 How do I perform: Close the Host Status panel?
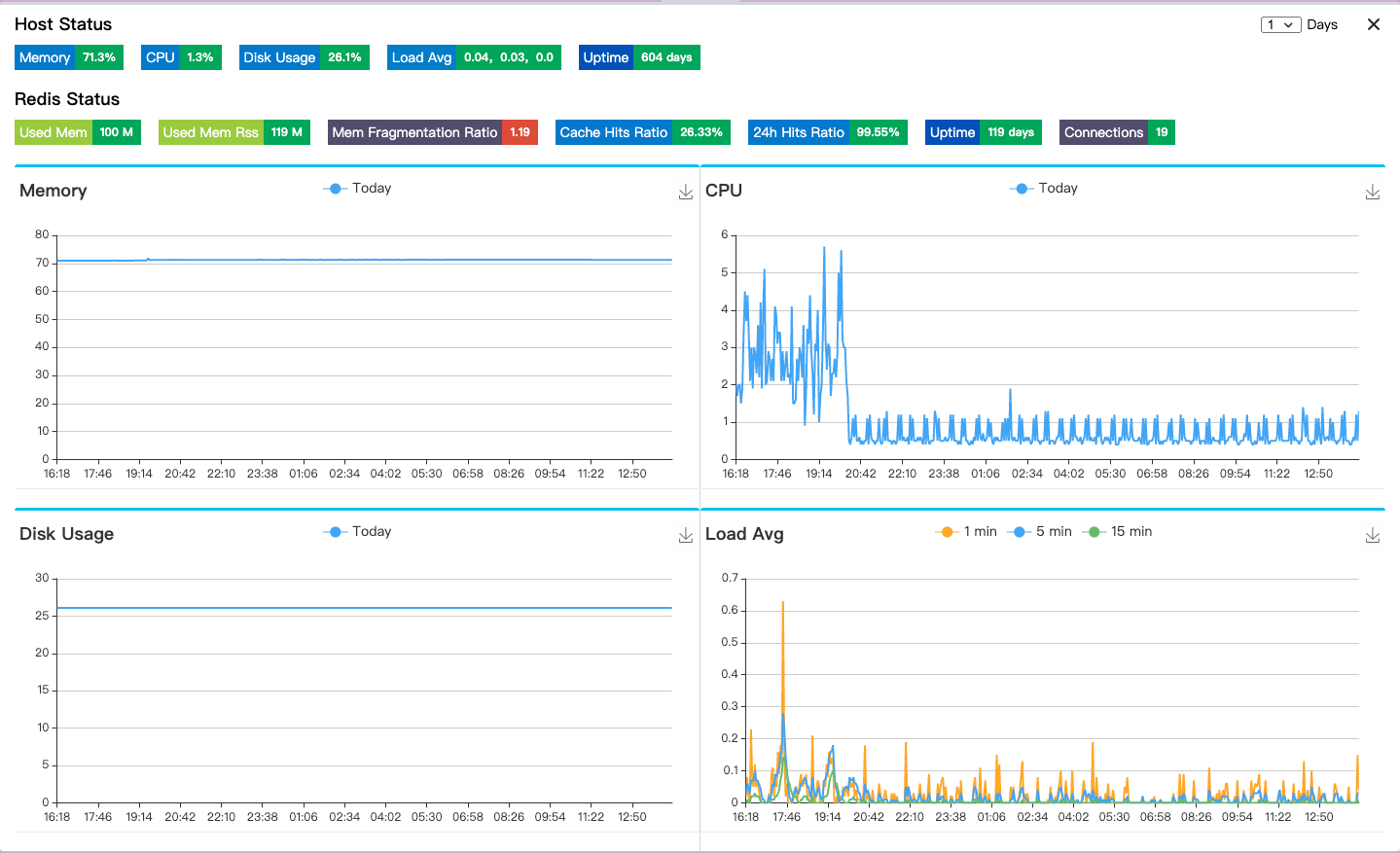pyautogui.click(x=1374, y=24)
